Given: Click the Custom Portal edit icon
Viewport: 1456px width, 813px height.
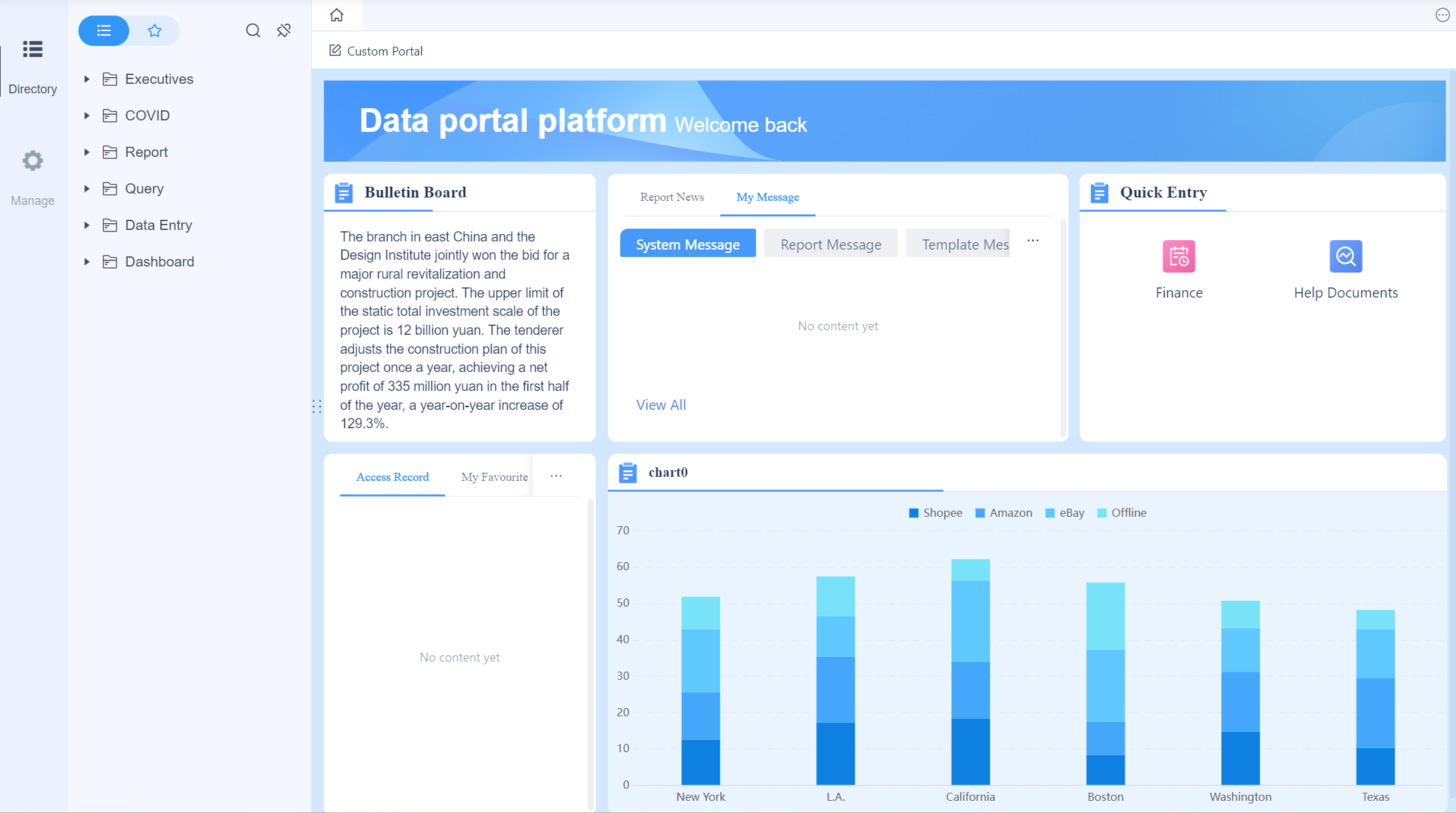Looking at the screenshot, I should [x=335, y=50].
